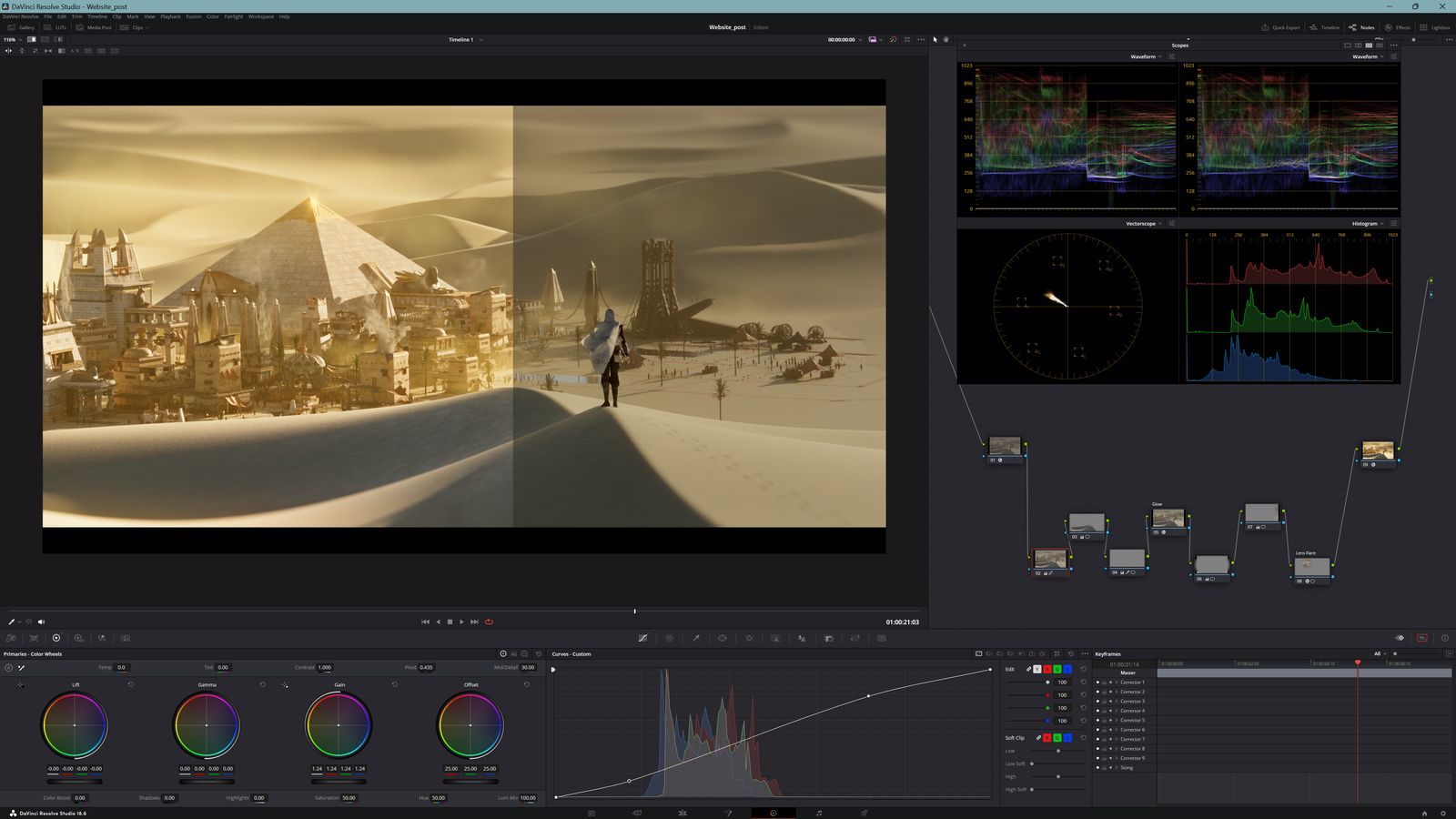The image size is (1456, 819).
Task: Reset the Offset color wheel
Action: point(527,684)
